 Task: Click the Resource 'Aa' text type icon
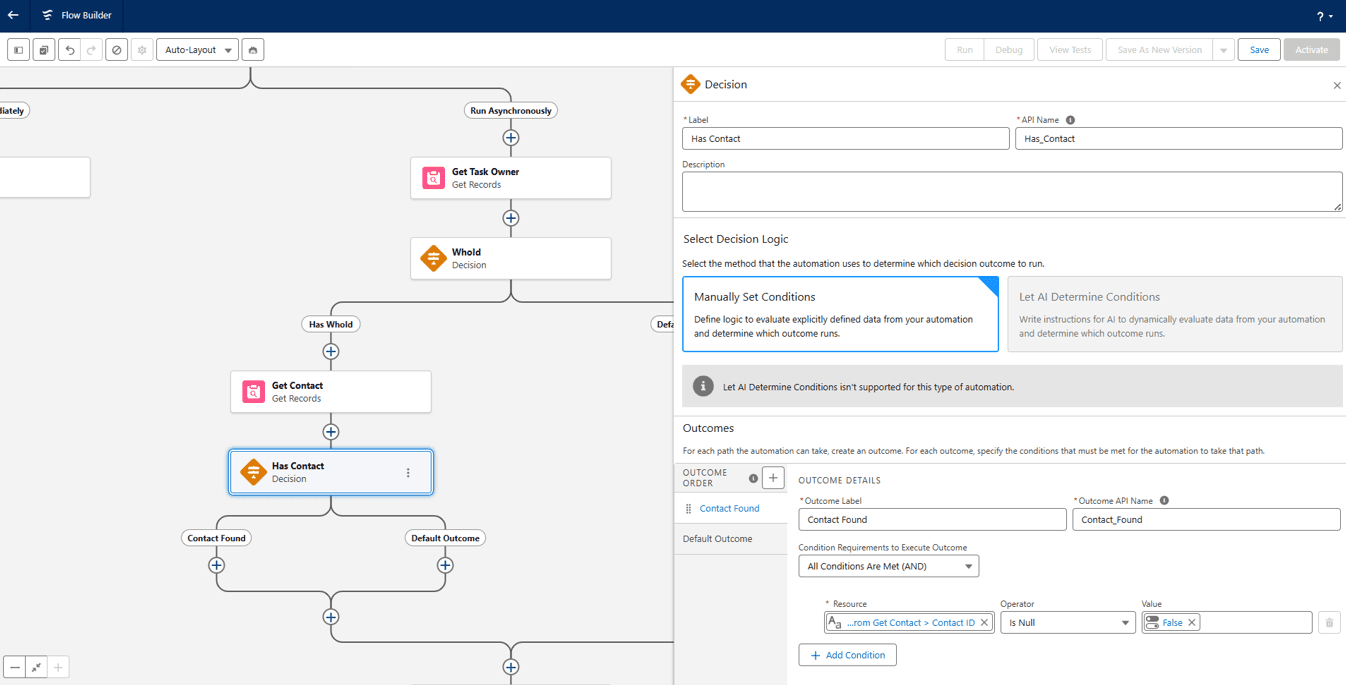click(835, 623)
